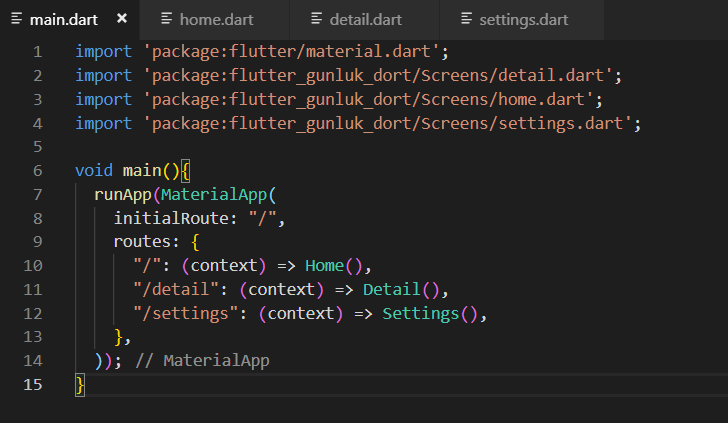Screen dimensions: 728x423
Task: Open the home.dart tab
Action: tap(214, 20)
